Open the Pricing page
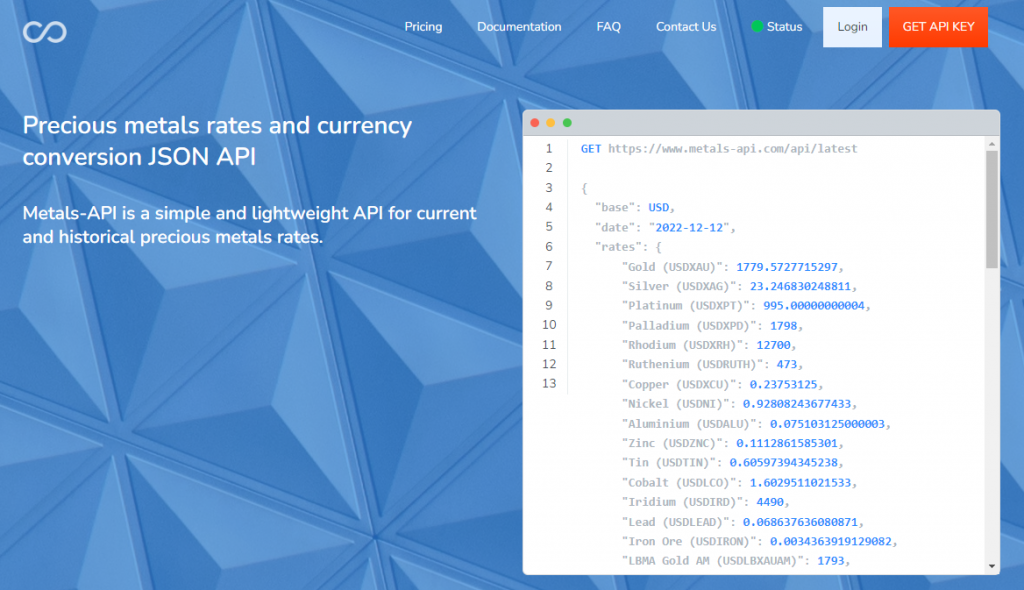This screenshot has width=1024, height=590. tap(423, 27)
